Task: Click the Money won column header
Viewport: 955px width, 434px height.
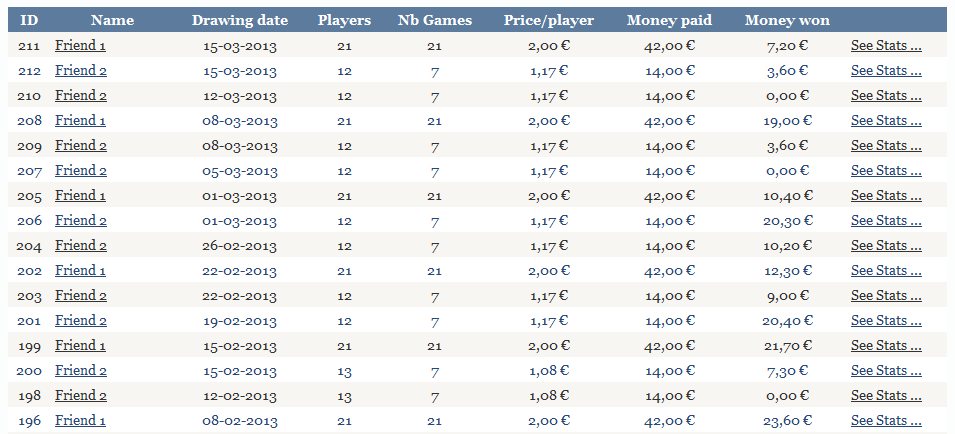Action: click(787, 20)
